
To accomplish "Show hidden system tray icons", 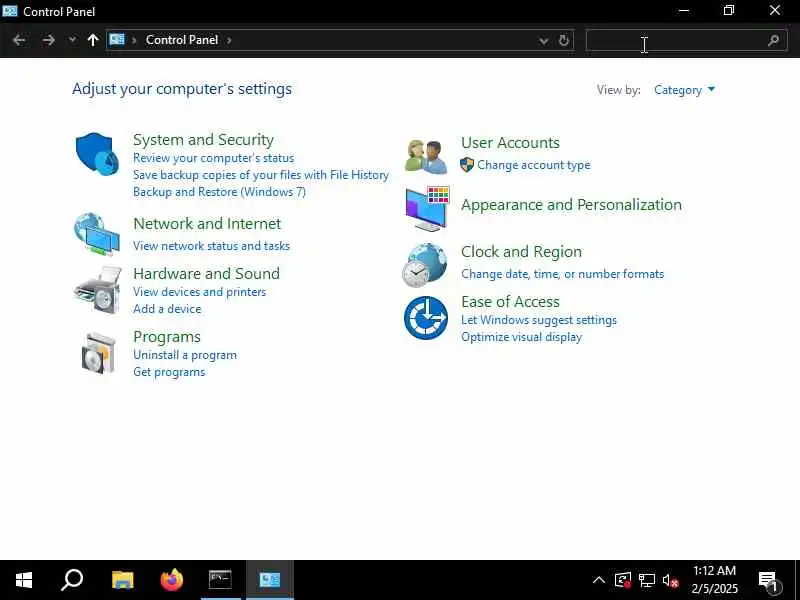I will pos(598,581).
